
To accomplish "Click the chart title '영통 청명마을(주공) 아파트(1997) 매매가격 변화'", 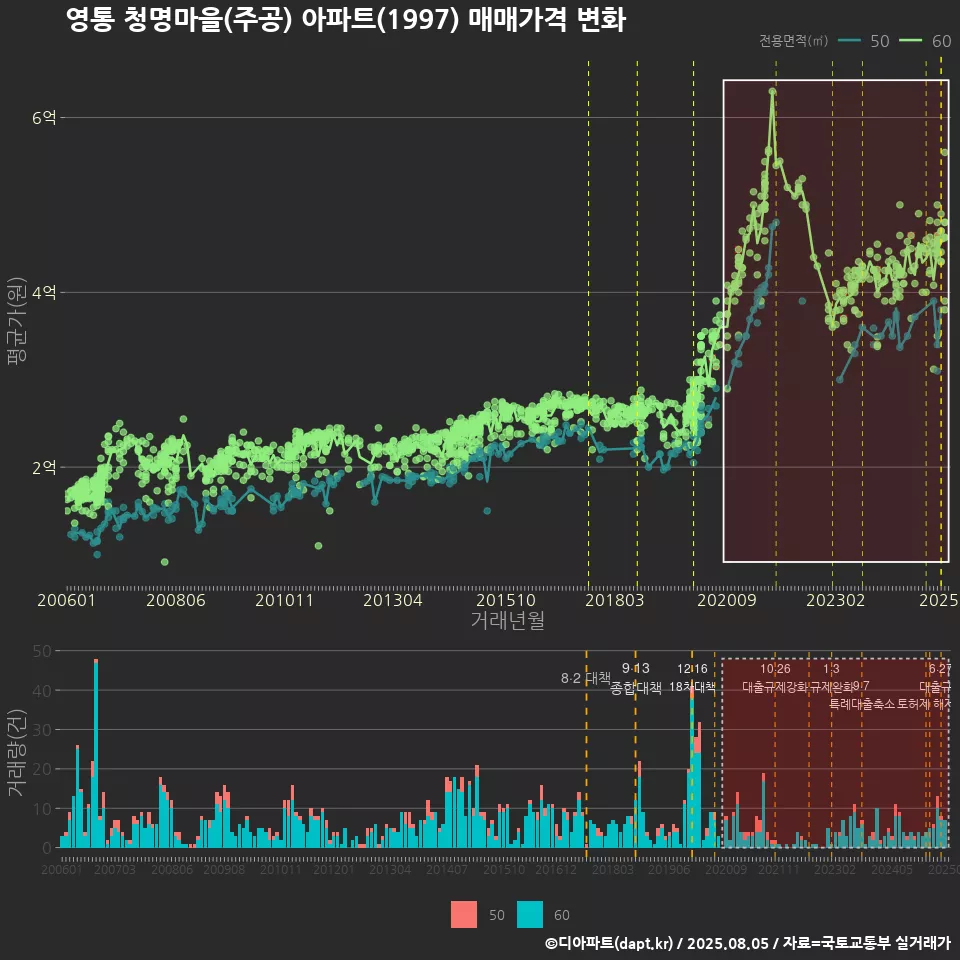I will click(x=345, y=20).
